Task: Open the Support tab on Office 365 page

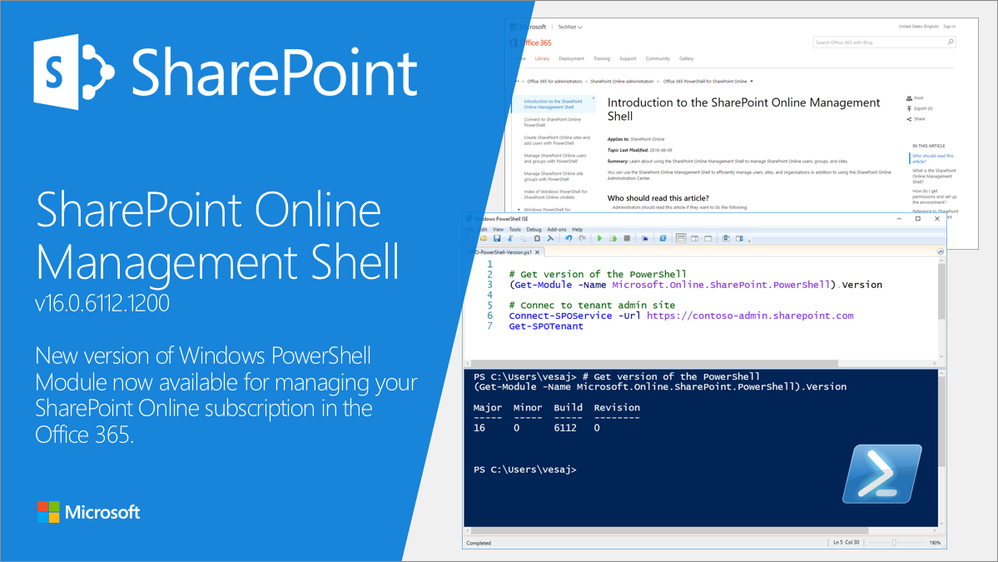Action: point(628,59)
